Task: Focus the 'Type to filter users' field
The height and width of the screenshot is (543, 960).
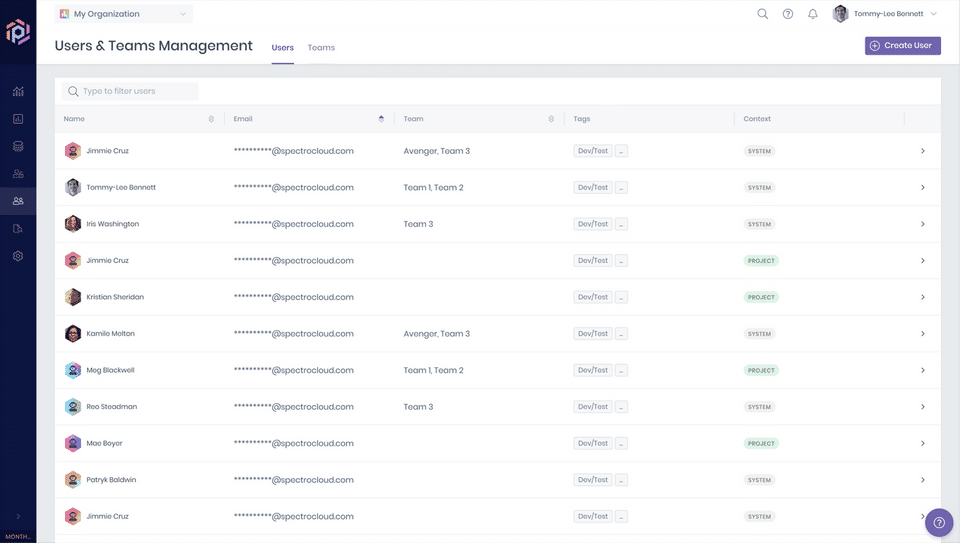Action: [130, 91]
